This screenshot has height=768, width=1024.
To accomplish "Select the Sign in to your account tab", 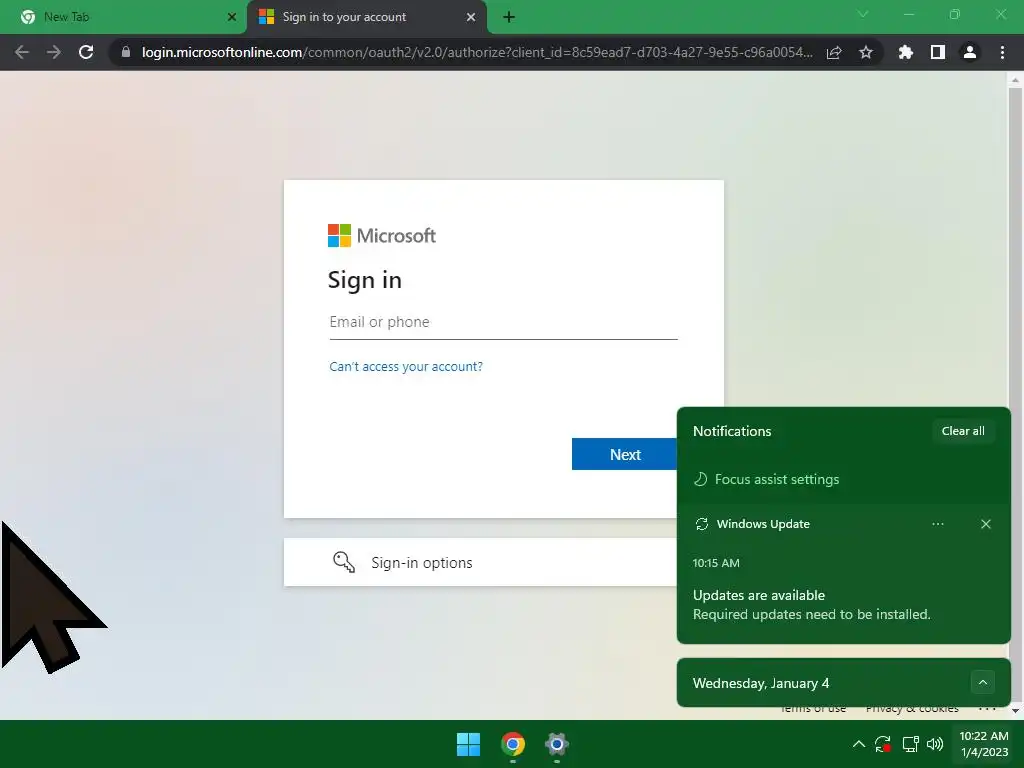I will click(x=366, y=17).
